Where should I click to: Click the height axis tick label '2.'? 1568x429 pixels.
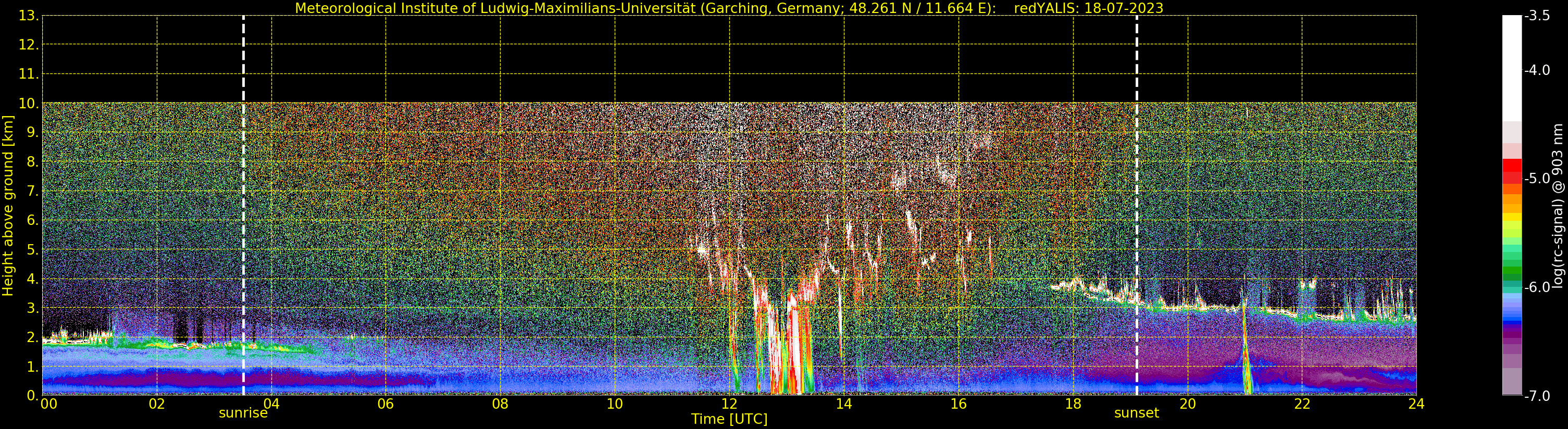click(x=32, y=337)
